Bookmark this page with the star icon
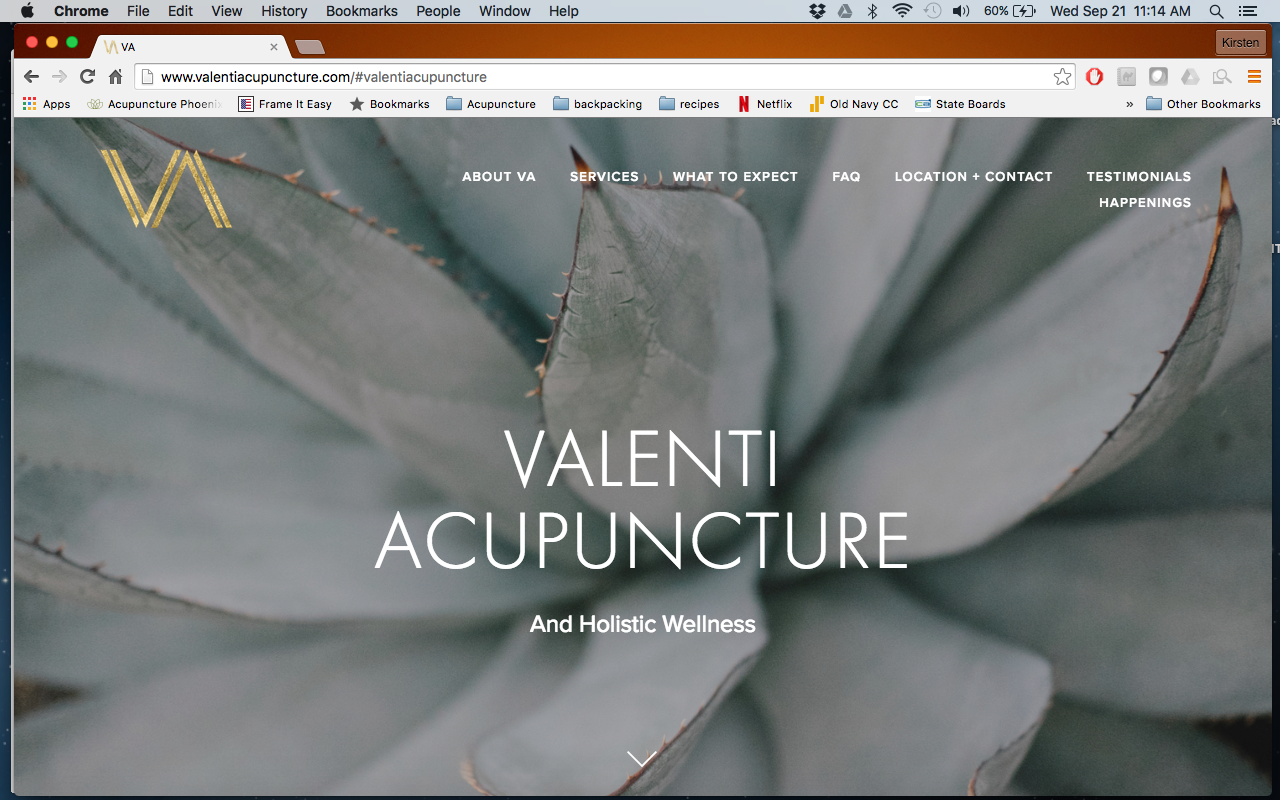Screen dimensions: 1280x800 (1062, 77)
